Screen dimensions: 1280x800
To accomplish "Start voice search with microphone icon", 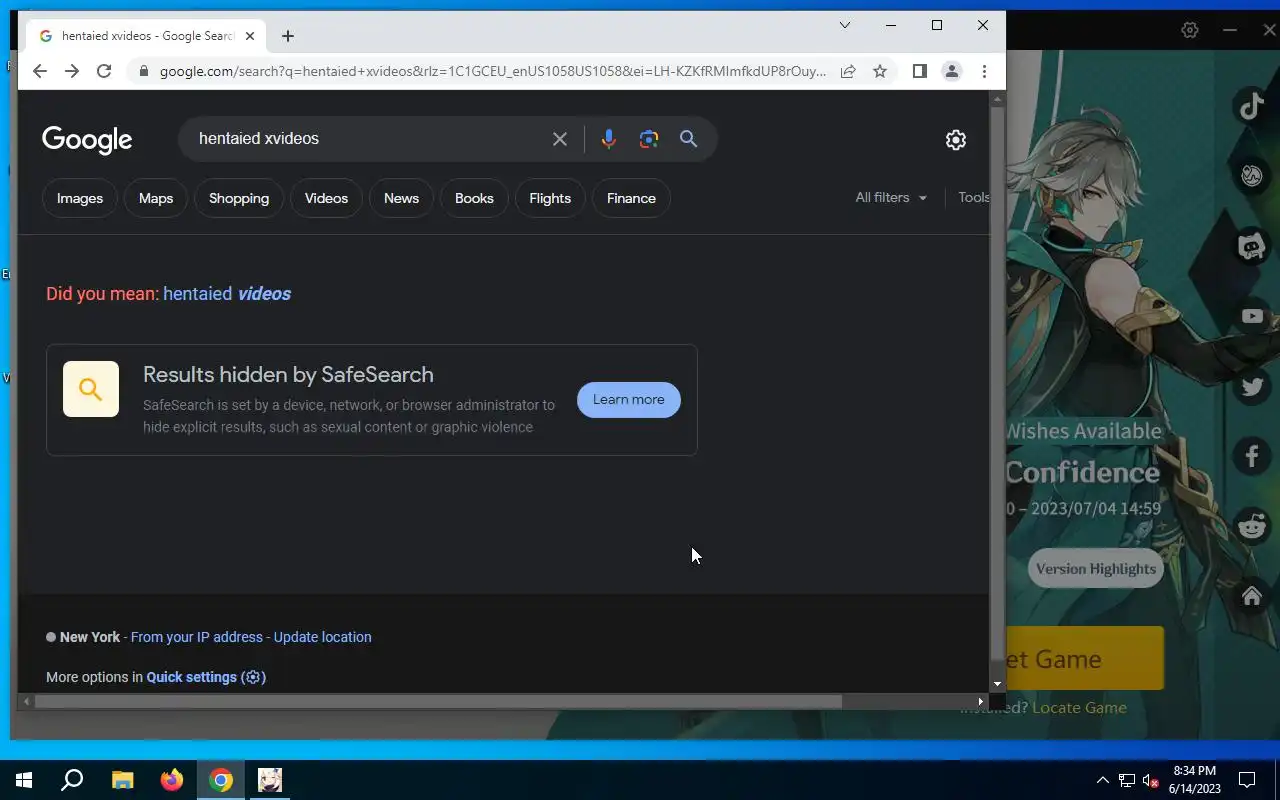I will (608, 139).
